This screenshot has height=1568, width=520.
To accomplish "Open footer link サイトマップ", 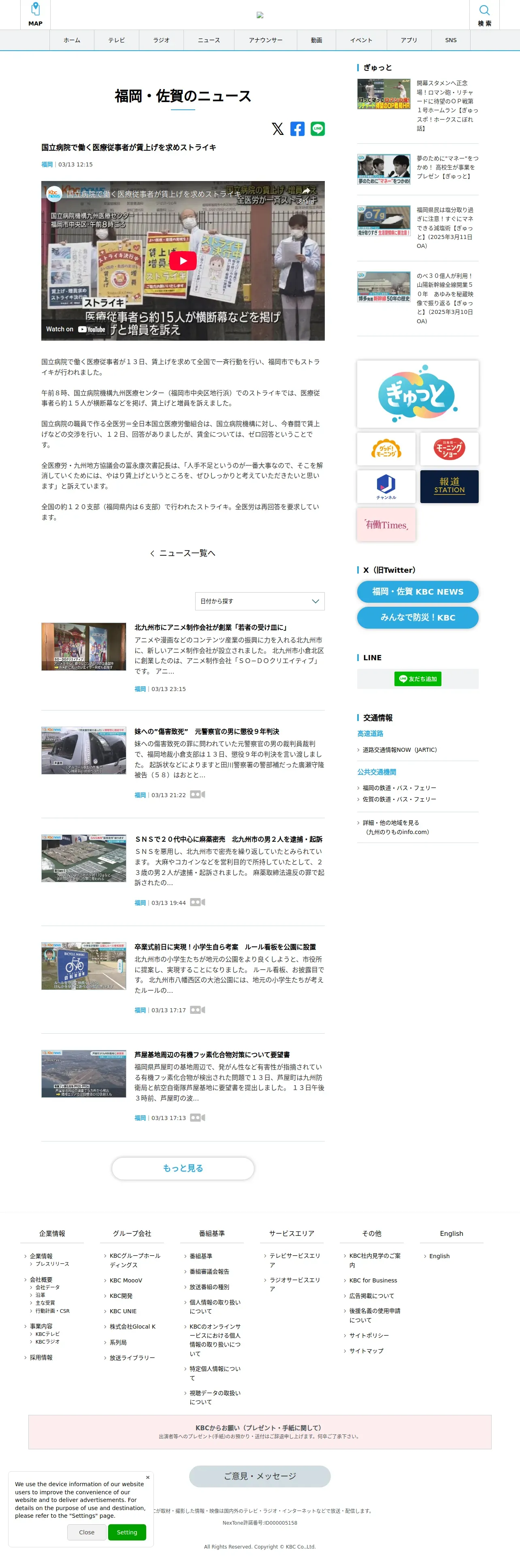I will [x=366, y=1351].
